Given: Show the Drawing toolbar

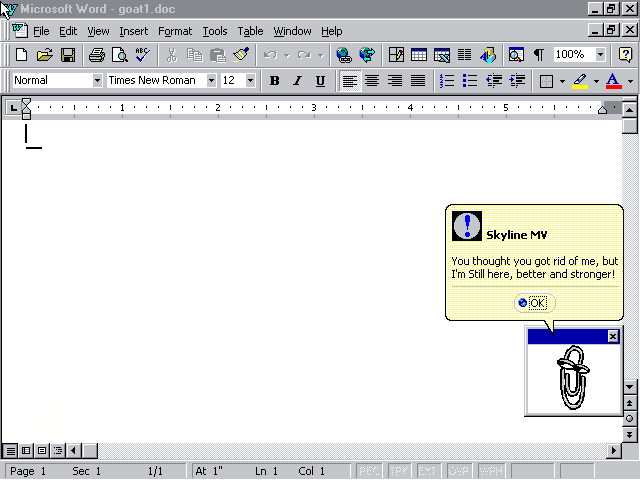Looking at the screenshot, I should click(488, 55).
